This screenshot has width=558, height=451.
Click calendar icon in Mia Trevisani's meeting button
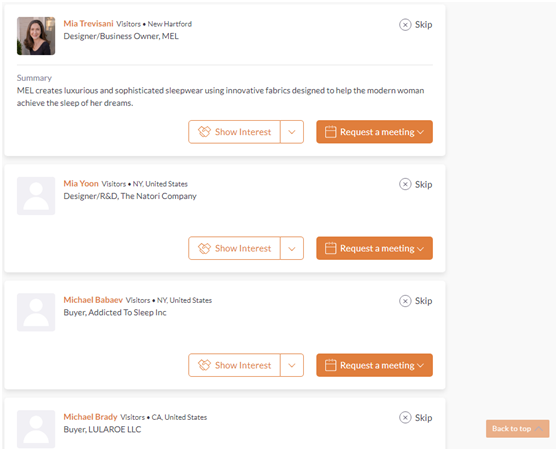[x=330, y=132]
